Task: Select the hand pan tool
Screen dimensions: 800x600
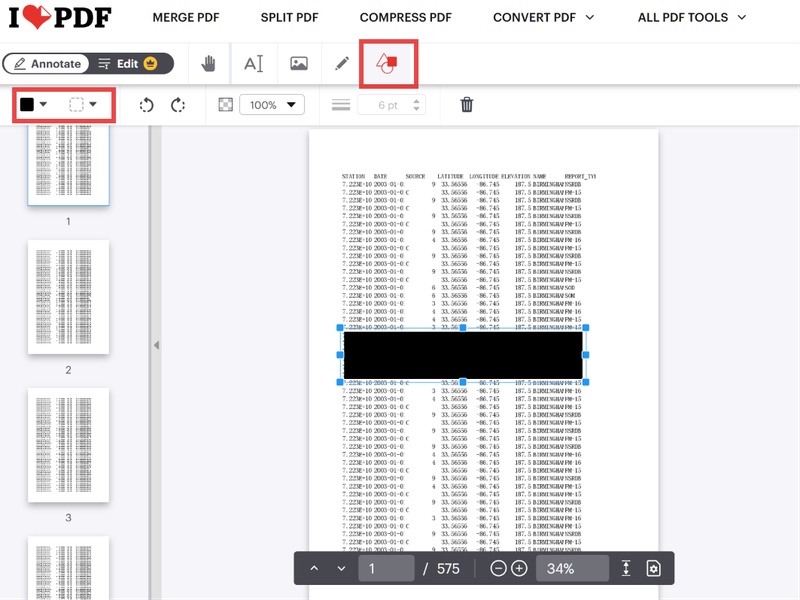Action: 208,64
